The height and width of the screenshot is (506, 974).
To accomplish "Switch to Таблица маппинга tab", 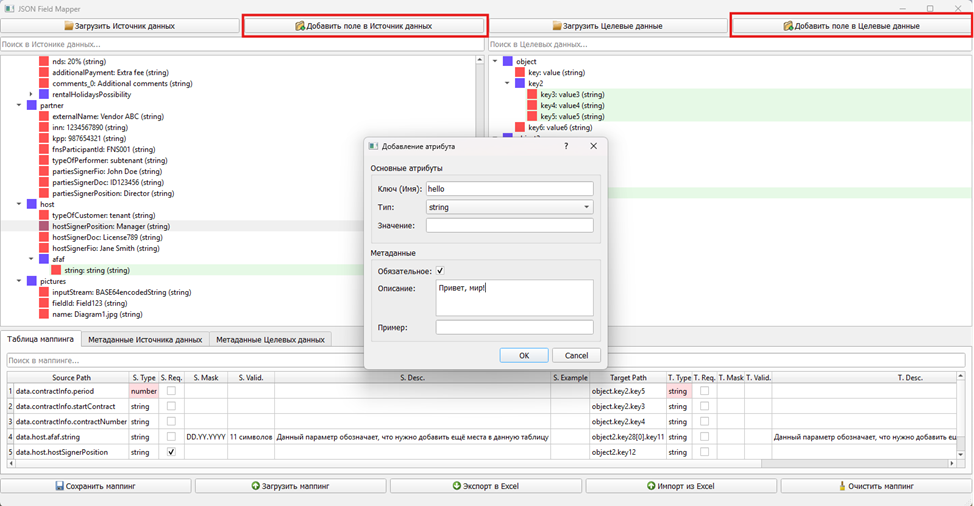I will coord(41,339).
